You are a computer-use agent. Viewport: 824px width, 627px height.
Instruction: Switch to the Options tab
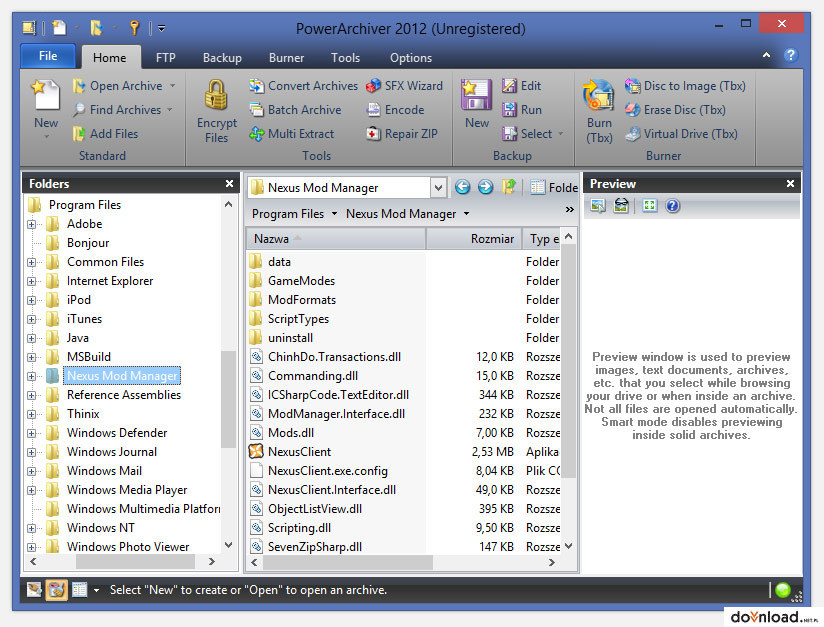411,57
